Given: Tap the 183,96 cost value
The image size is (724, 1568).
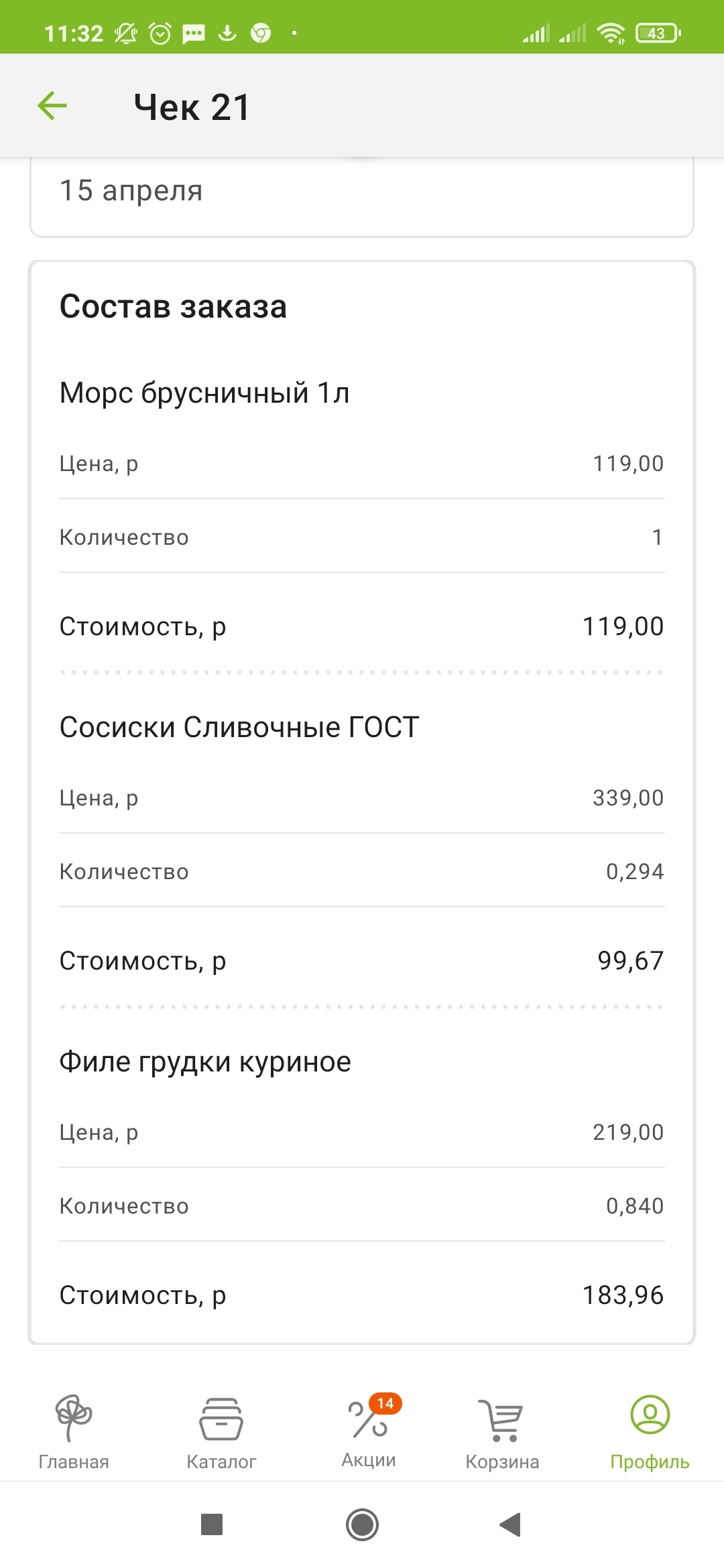Looking at the screenshot, I should pyautogui.click(x=623, y=1295).
